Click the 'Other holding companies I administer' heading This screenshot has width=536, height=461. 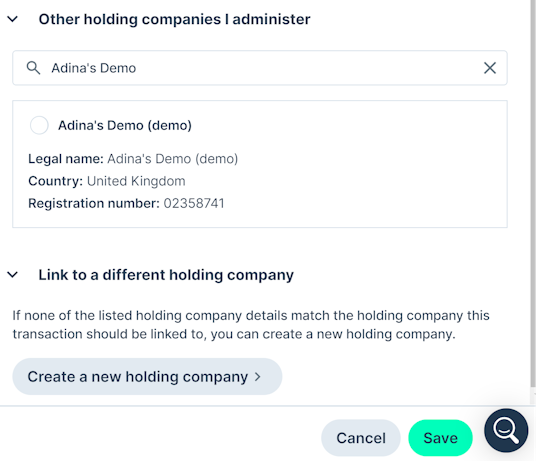[174, 19]
